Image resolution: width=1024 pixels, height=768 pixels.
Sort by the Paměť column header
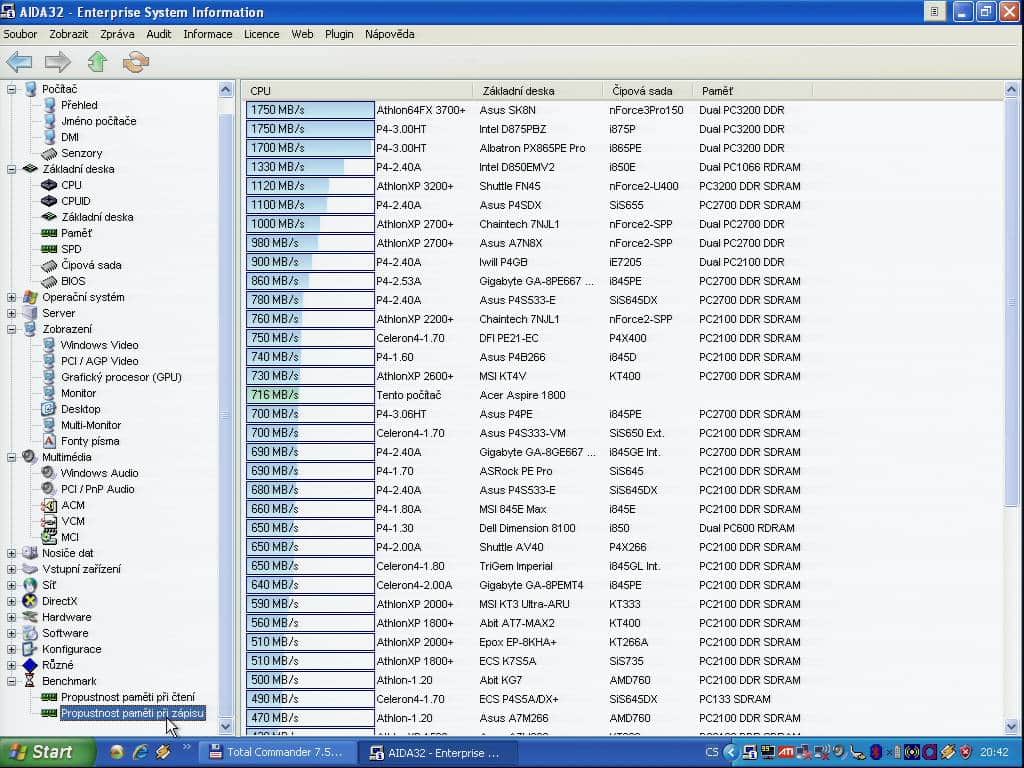(x=752, y=91)
